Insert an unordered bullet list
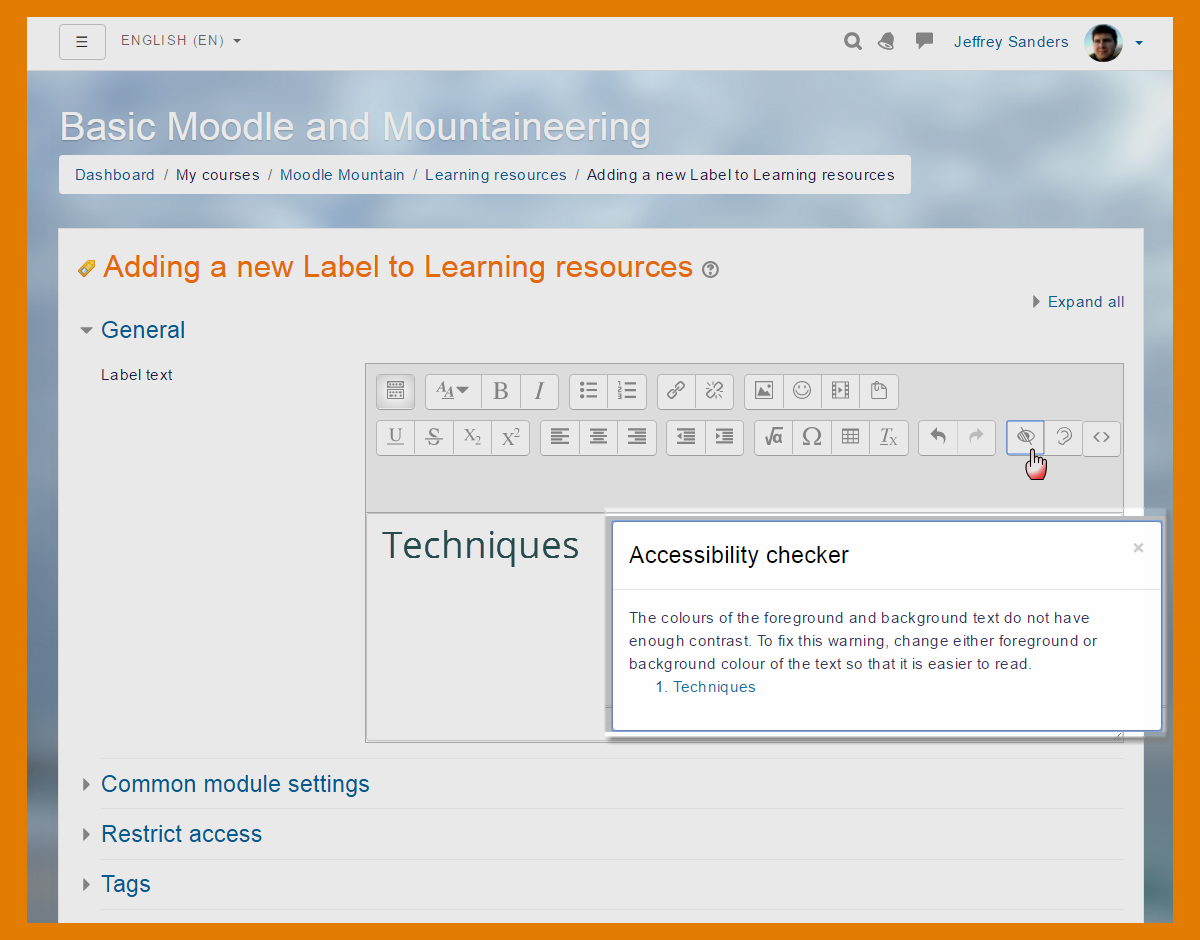The image size is (1200, 940). tap(589, 391)
